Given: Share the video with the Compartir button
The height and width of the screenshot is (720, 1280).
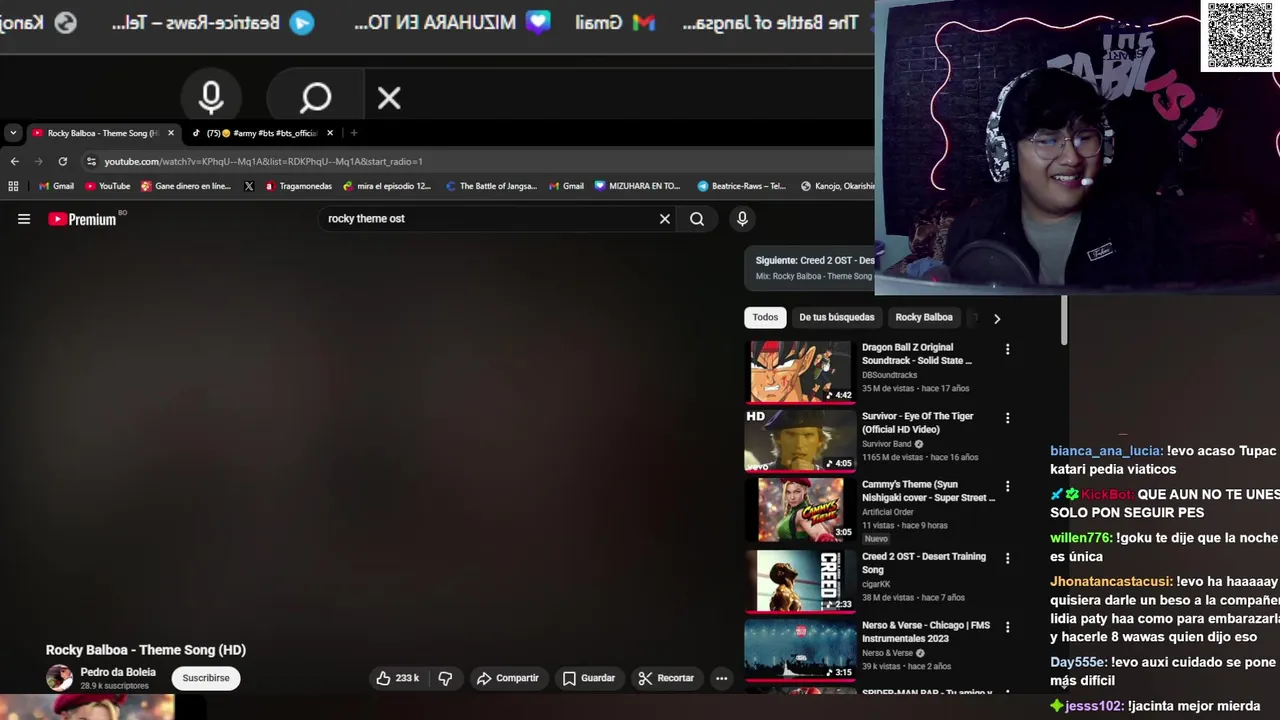Looking at the screenshot, I should tap(508, 678).
